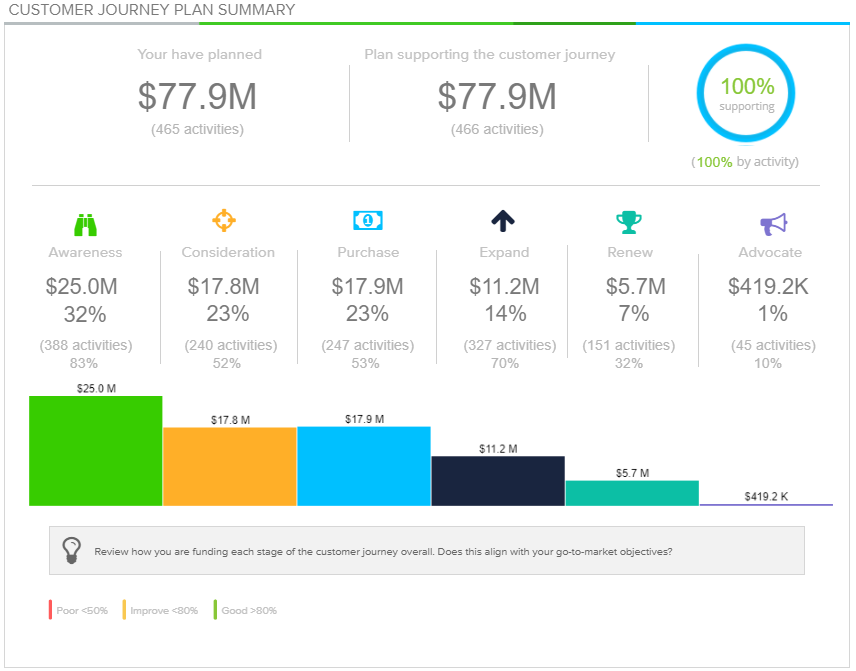Select the navy $11.2 M Expand bar
The height and width of the screenshot is (671, 856).
[498, 481]
